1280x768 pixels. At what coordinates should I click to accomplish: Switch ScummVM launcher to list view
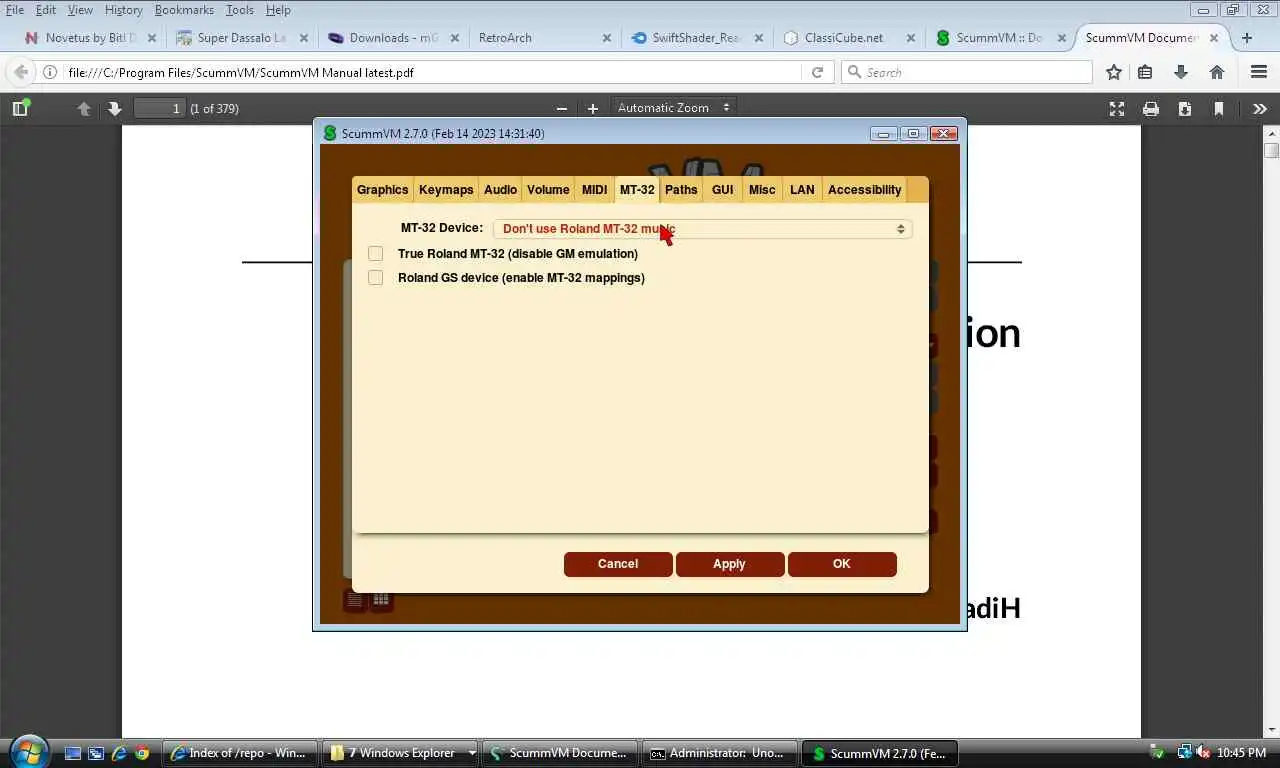(355, 600)
